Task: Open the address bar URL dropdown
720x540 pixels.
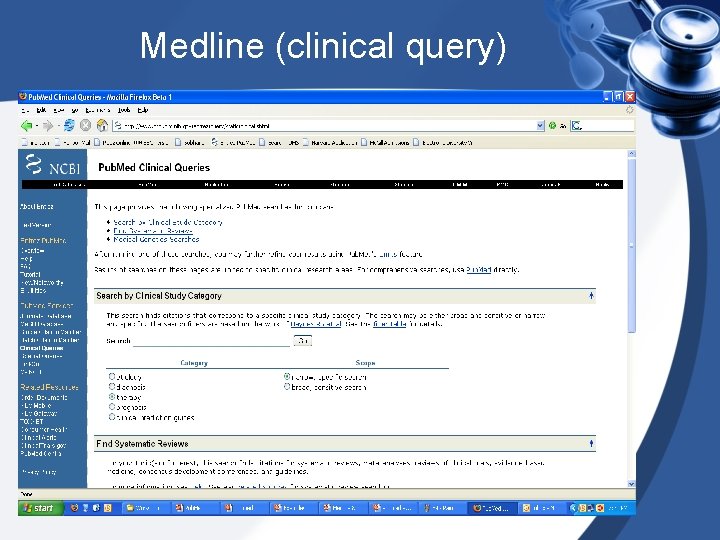Action: point(540,125)
